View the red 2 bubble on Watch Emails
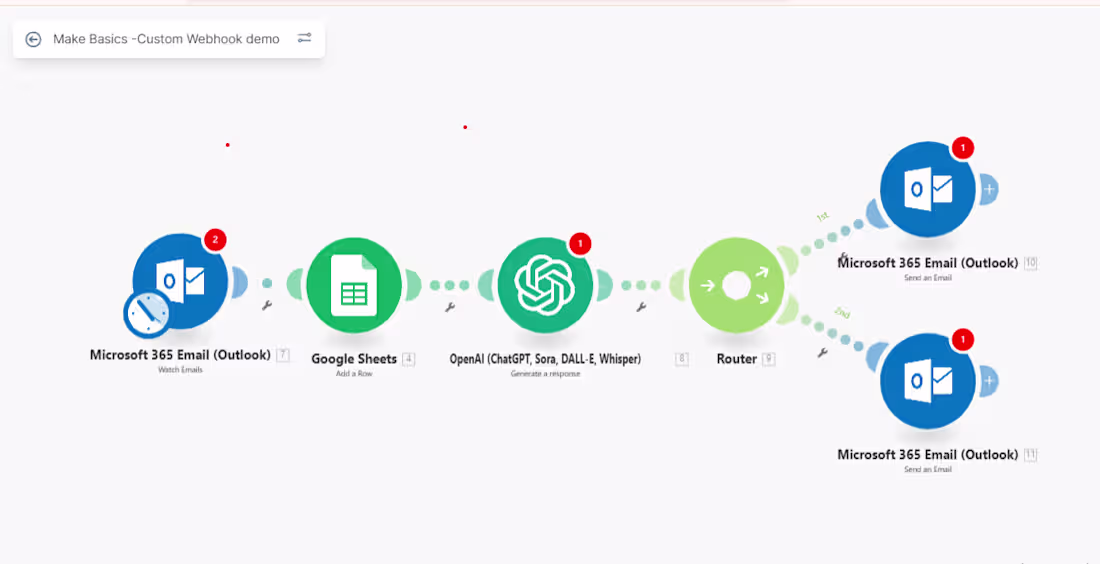Viewport: 1100px width, 564px height. coord(215,240)
